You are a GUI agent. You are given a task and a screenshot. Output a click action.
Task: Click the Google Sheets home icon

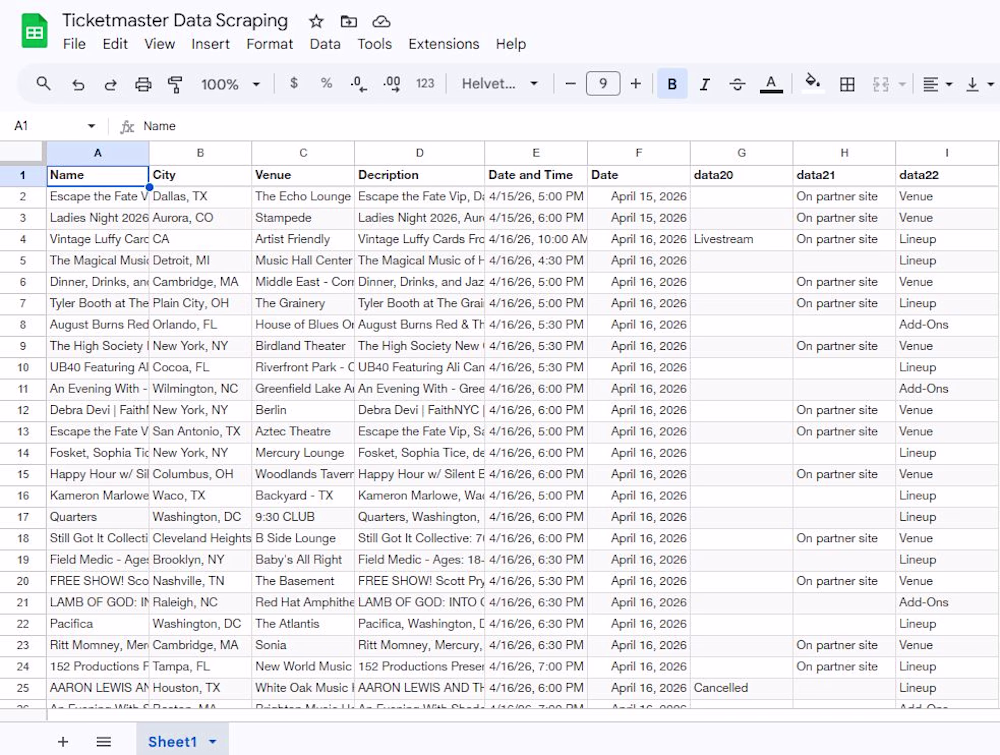34,31
